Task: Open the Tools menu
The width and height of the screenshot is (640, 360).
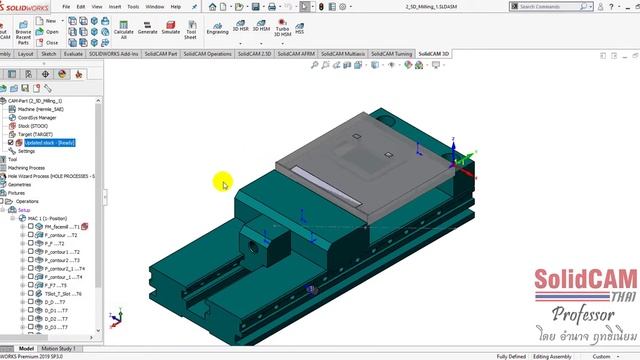Action: pos(133,7)
